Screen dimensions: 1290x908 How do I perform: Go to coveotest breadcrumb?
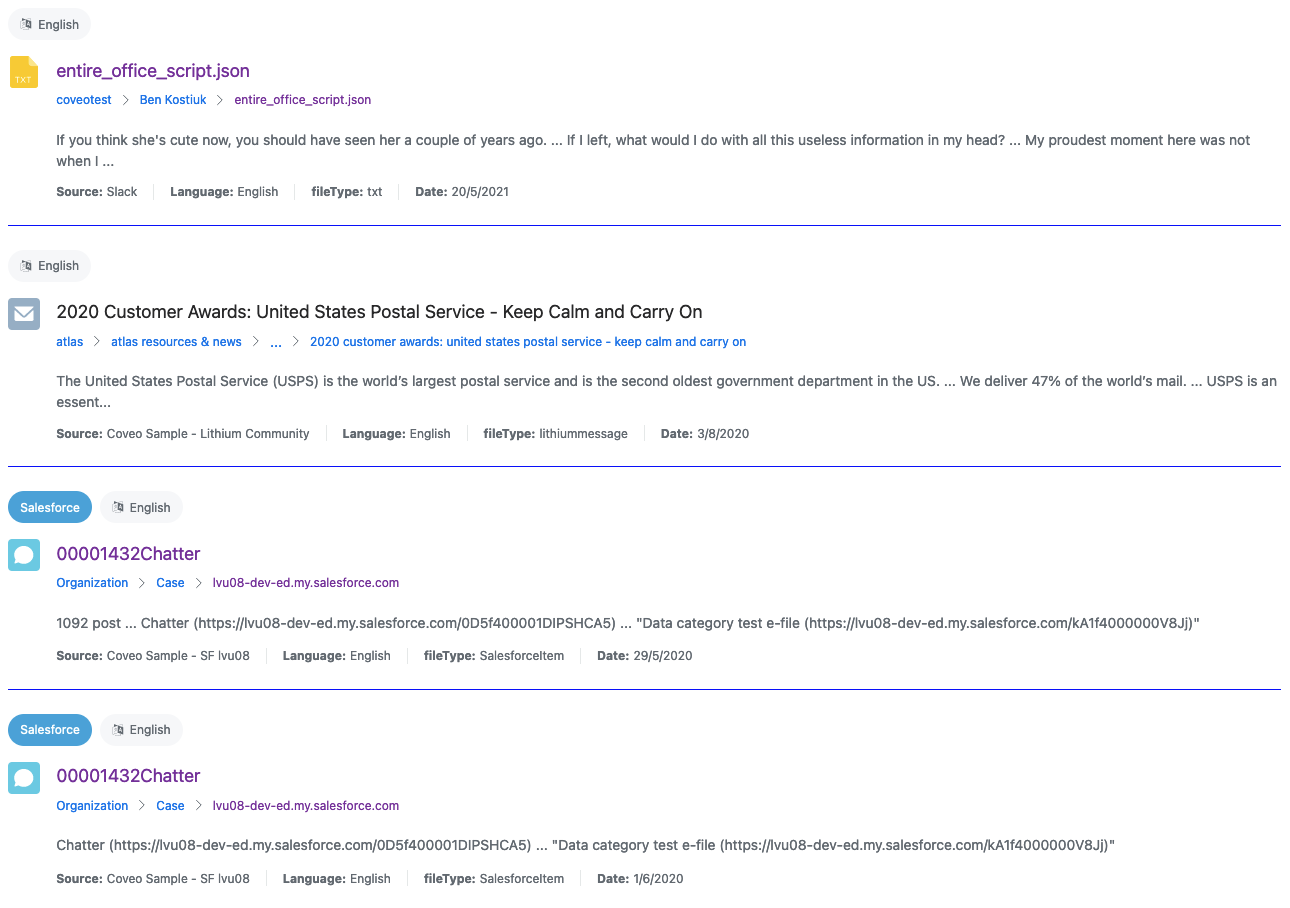tap(84, 100)
